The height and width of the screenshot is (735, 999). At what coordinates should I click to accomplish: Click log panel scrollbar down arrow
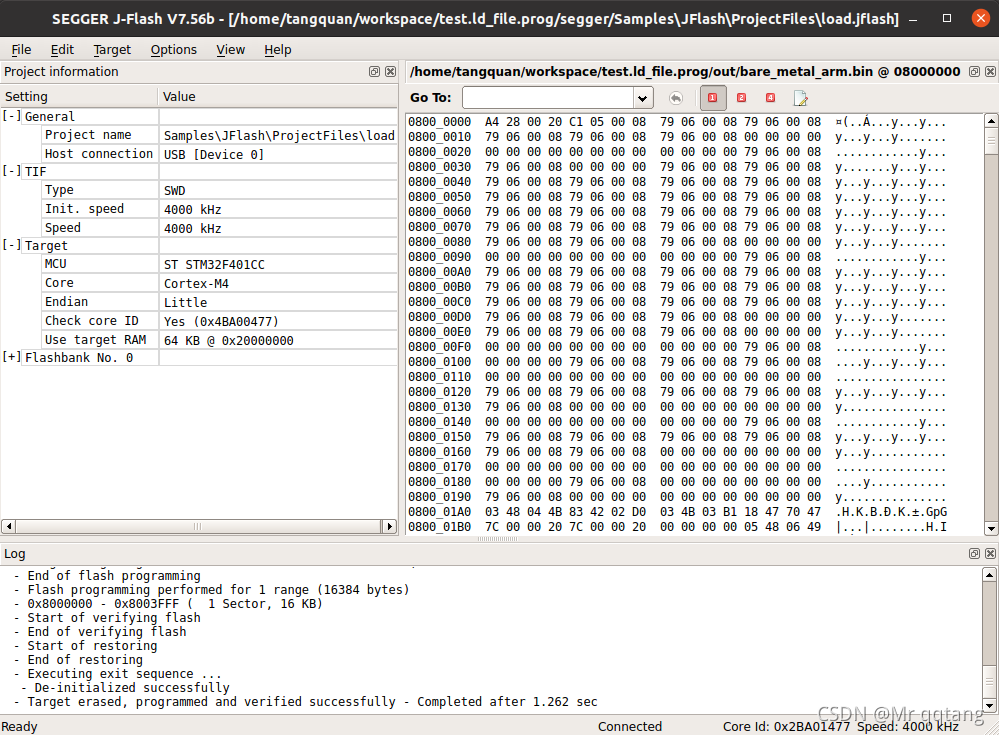989,706
